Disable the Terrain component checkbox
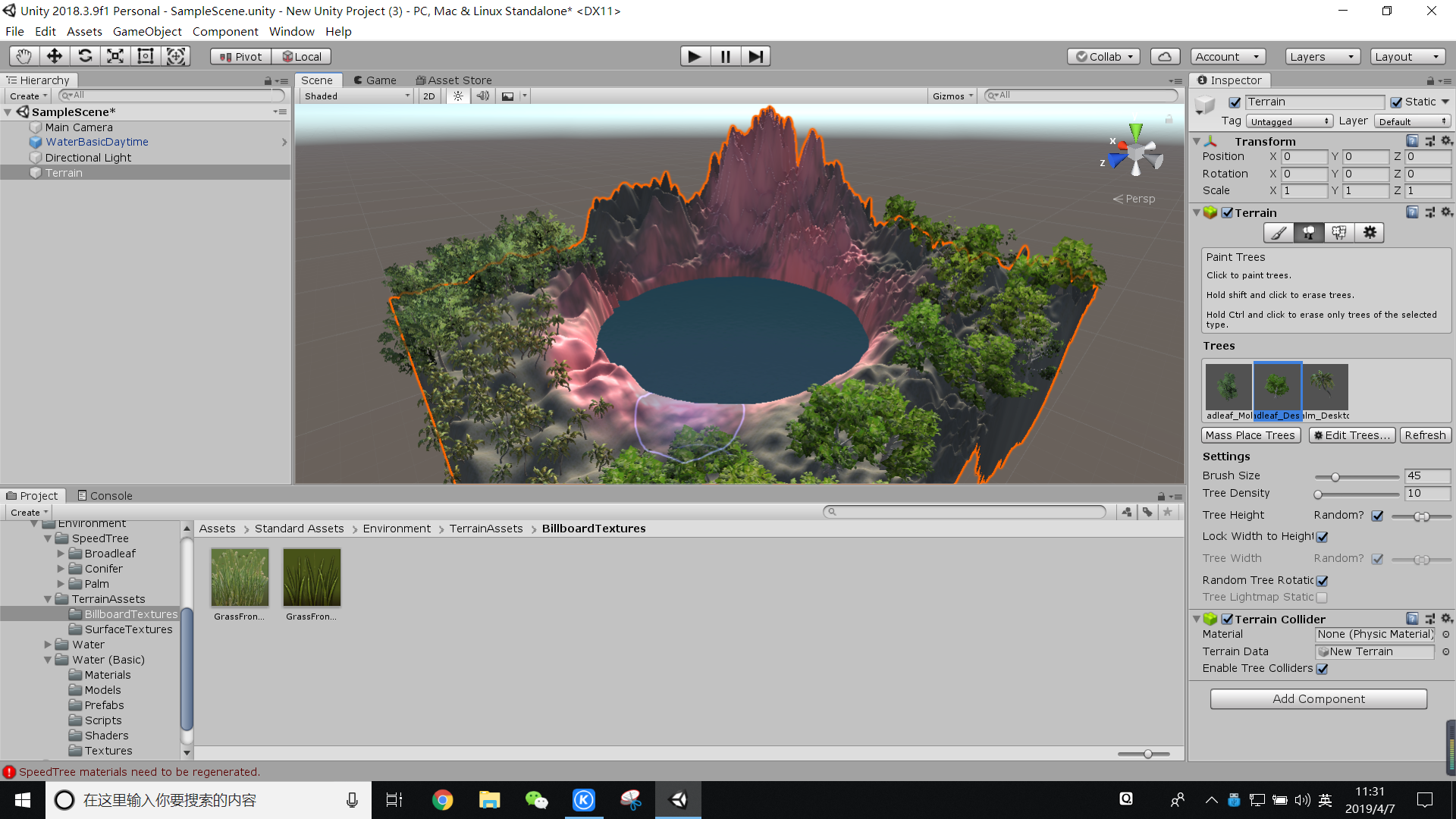Screen dimensions: 1456x819 (1227, 213)
